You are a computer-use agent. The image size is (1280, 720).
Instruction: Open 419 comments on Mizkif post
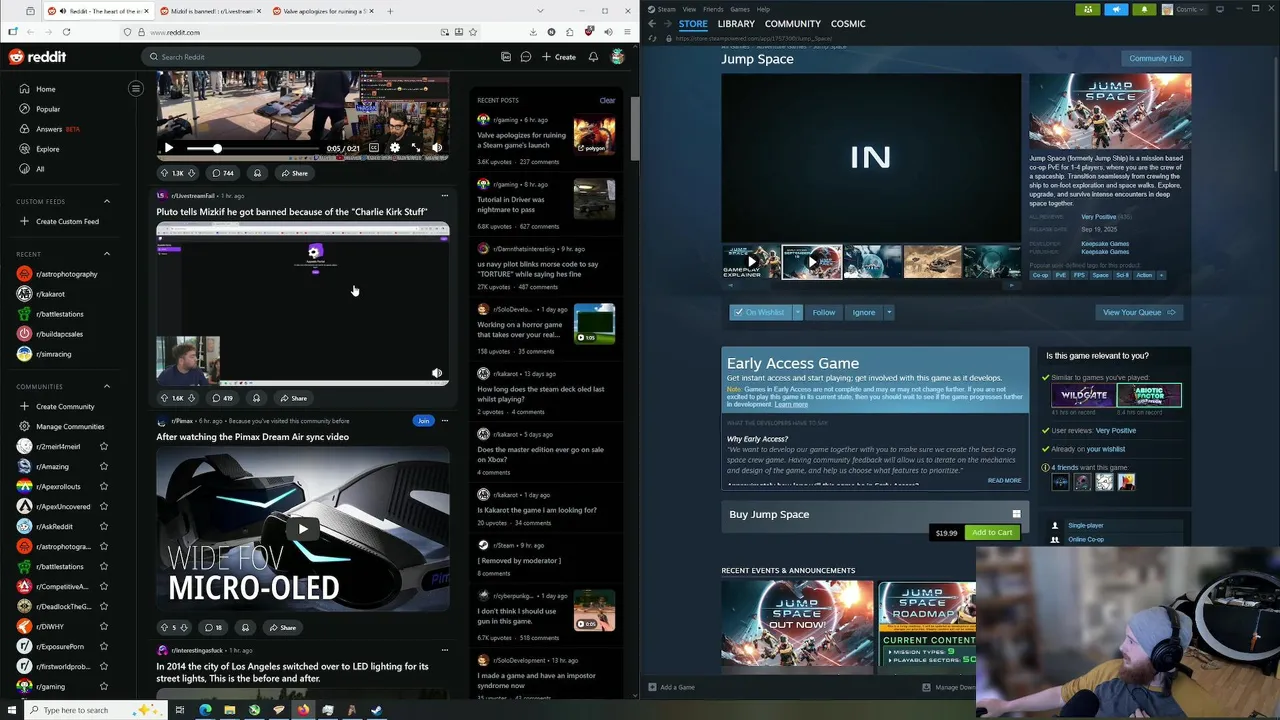(222, 398)
